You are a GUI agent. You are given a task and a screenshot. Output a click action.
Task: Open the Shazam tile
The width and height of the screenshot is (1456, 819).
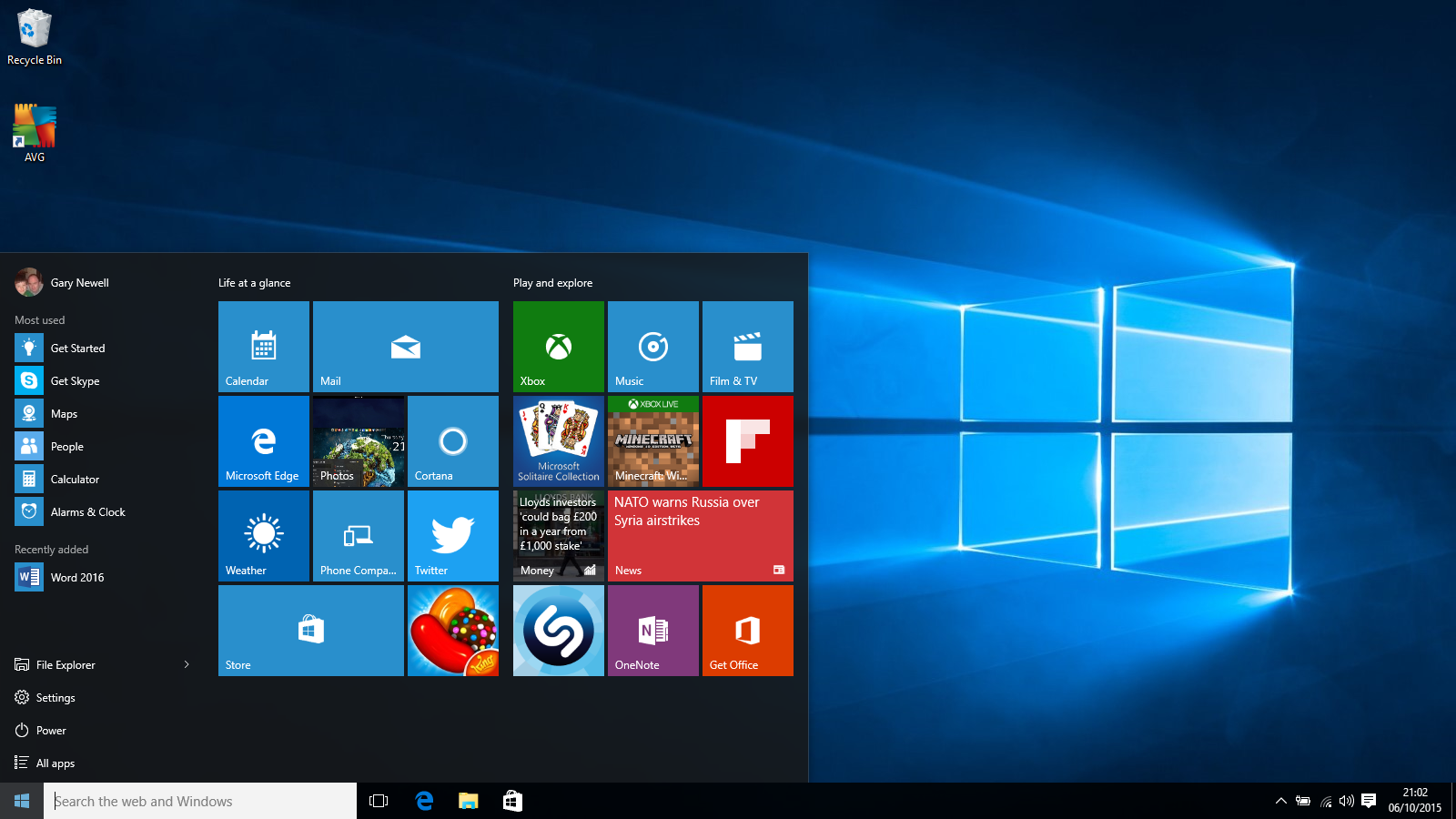pos(559,631)
